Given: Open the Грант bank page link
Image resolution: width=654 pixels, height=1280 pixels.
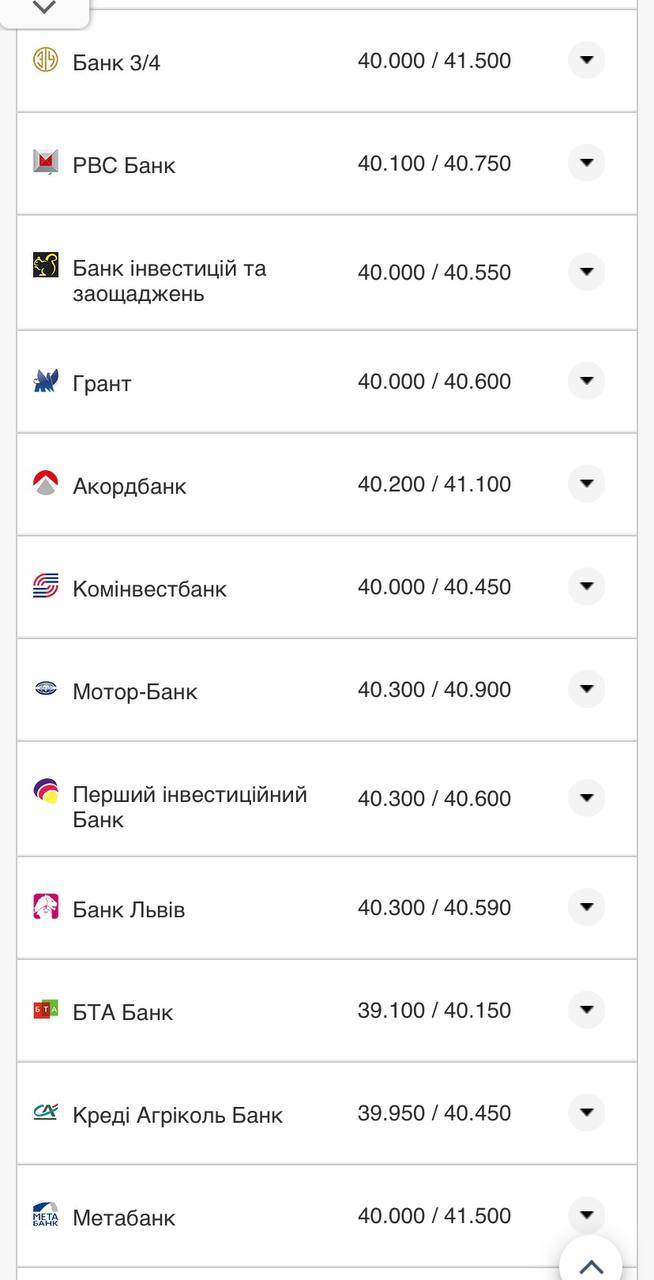Looking at the screenshot, I should [x=104, y=381].
